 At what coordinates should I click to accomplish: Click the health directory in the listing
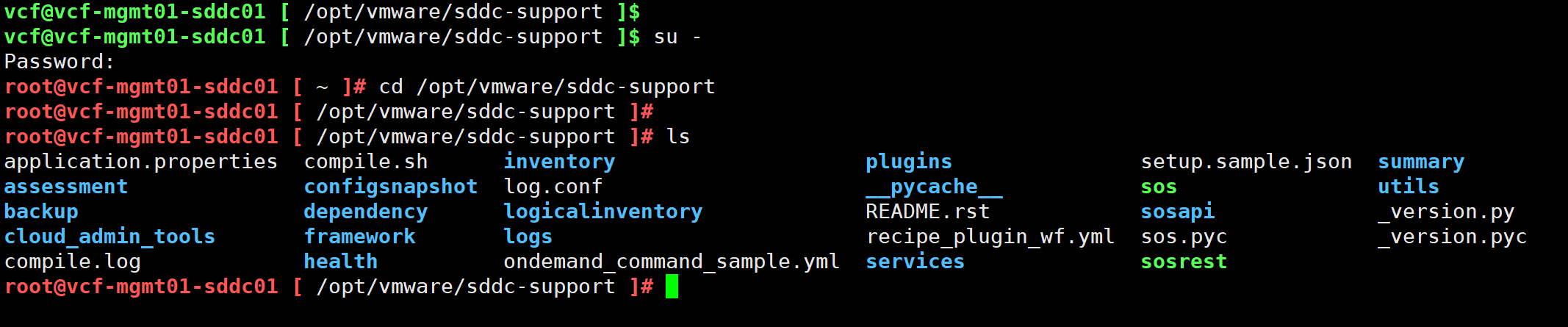[341, 262]
